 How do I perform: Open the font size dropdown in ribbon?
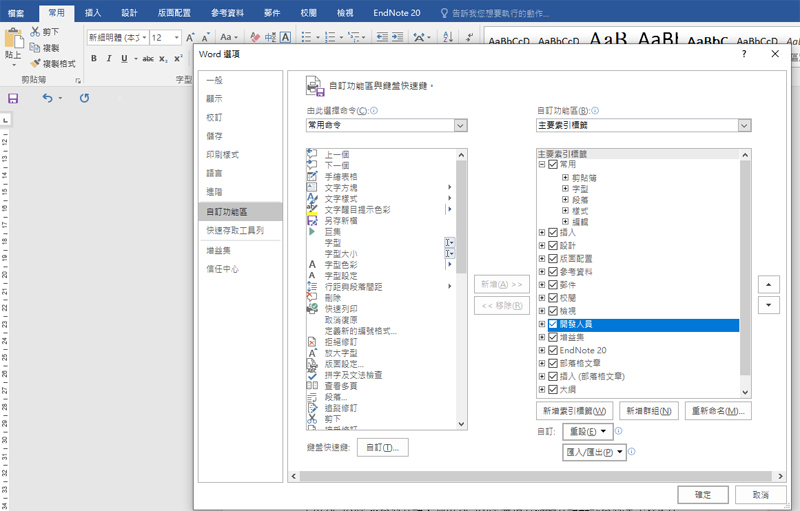point(177,37)
